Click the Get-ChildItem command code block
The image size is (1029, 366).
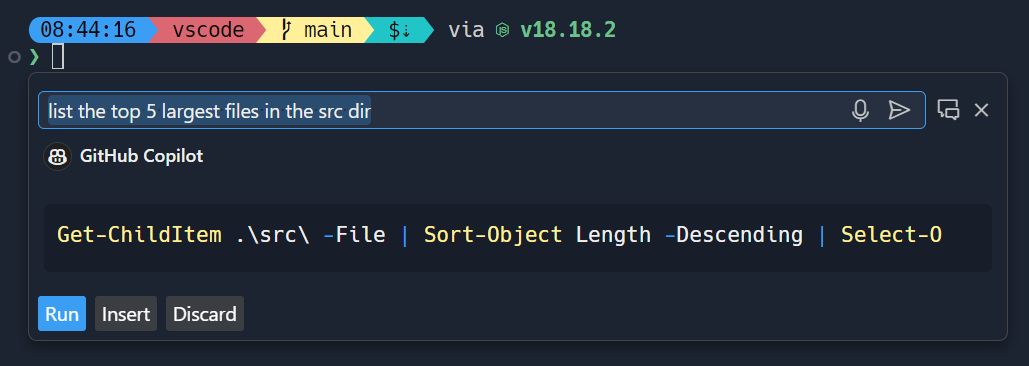pyautogui.click(x=517, y=237)
